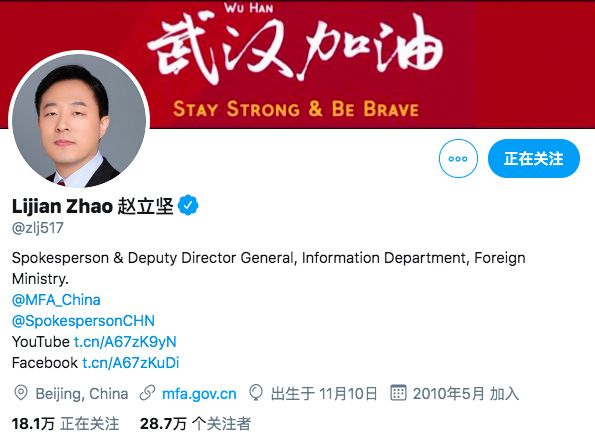Open the three-dot more options button
Screen dimensions: 595x438
(x=458, y=159)
